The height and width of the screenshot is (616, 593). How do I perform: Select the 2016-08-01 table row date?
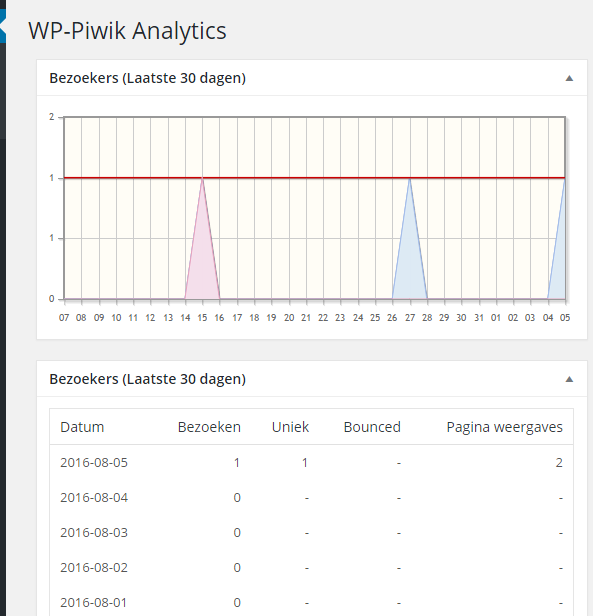click(x=94, y=603)
